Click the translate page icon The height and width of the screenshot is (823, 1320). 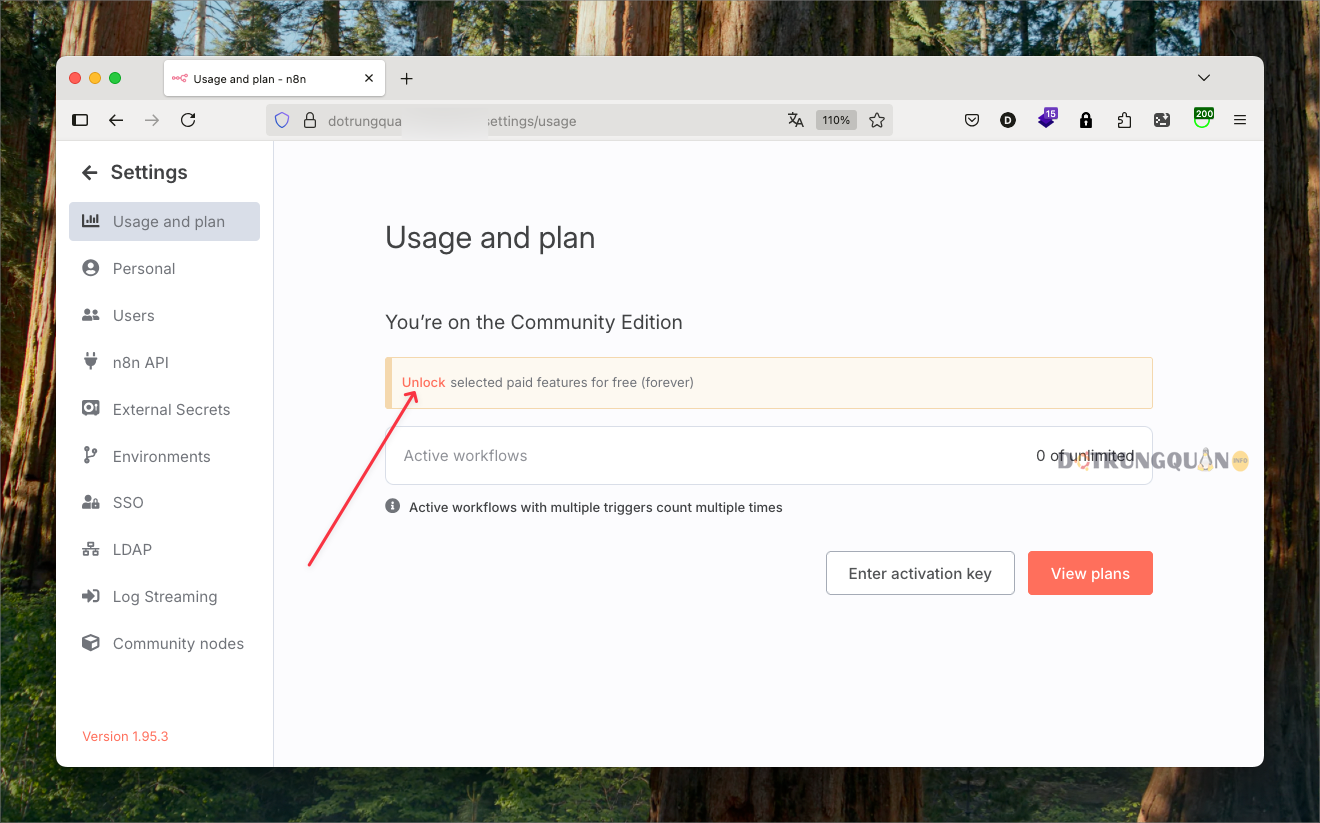(796, 120)
